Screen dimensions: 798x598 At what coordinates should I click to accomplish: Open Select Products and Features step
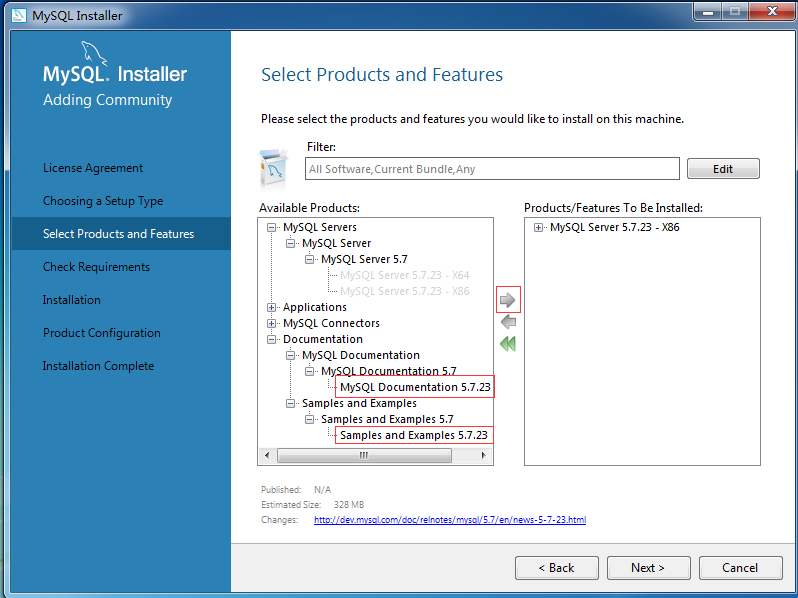tap(121, 234)
